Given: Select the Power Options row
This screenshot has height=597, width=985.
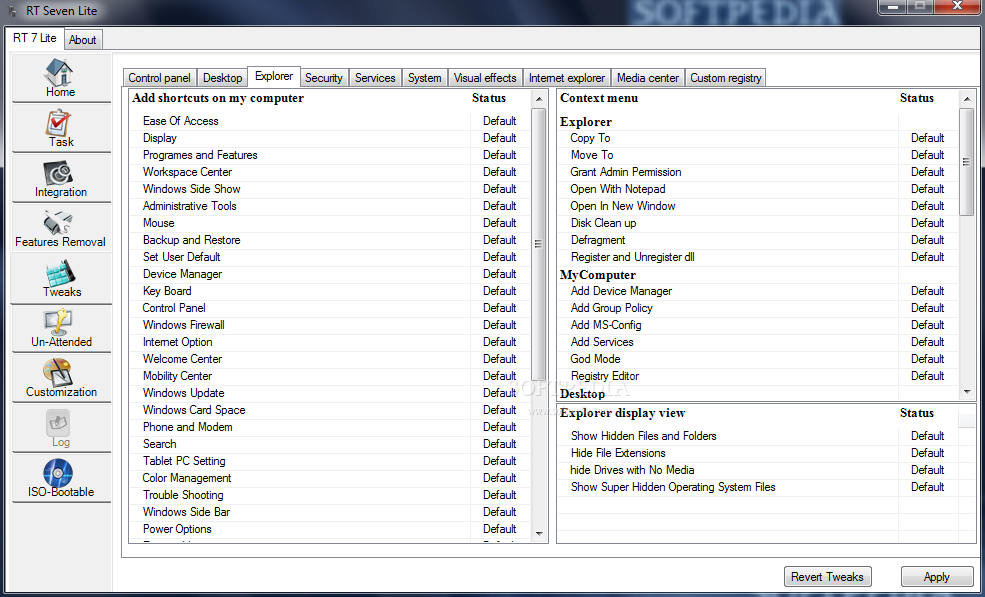Looking at the screenshot, I should click(x=330, y=529).
